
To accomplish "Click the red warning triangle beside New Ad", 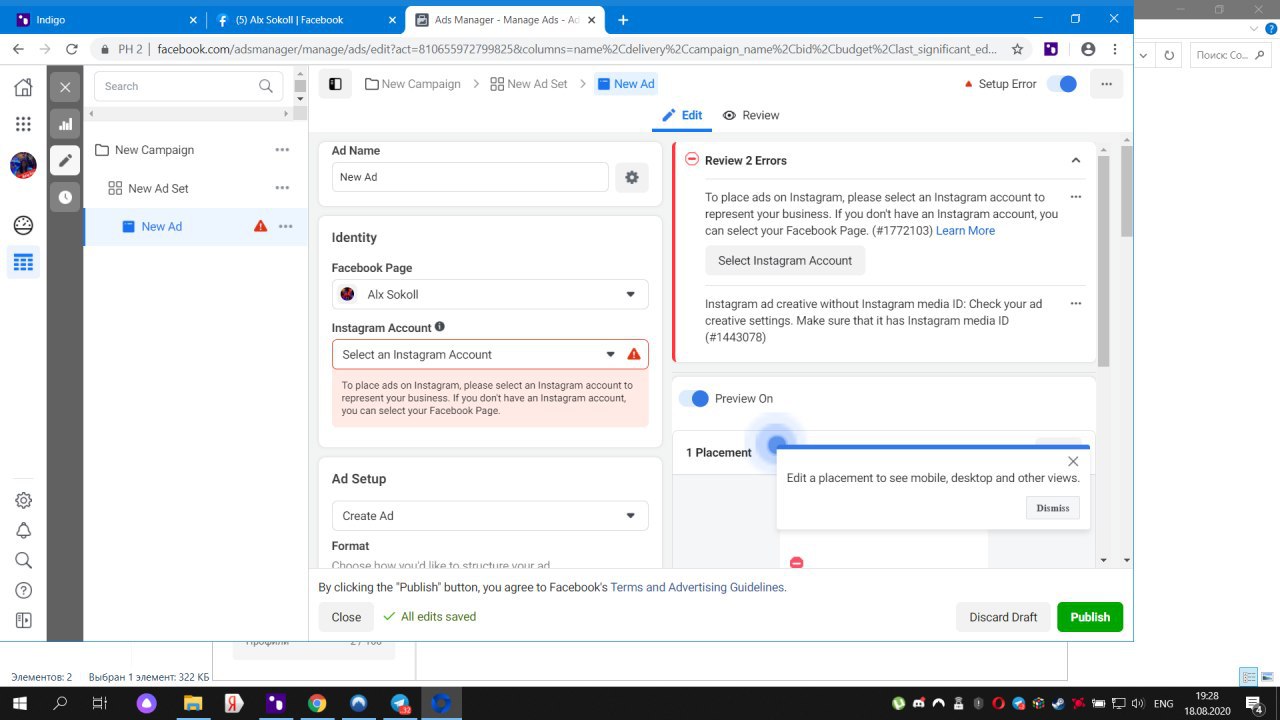I will [261, 226].
